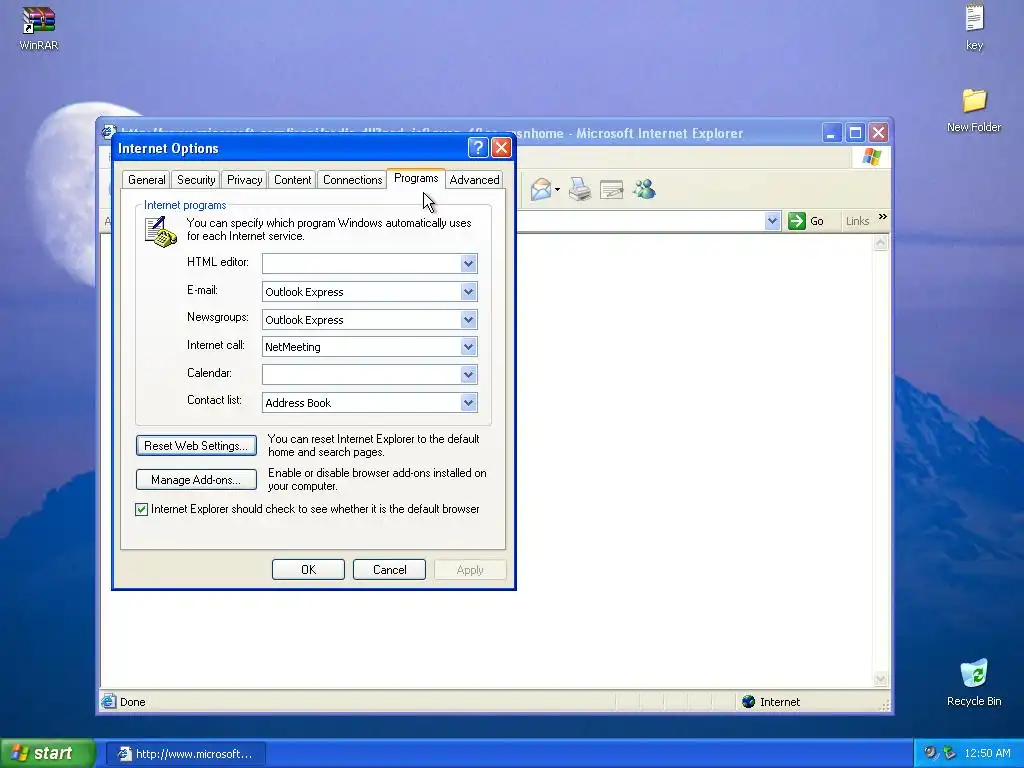Open the Internet call dropdown
This screenshot has width=1024, height=768.
click(x=468, y=347)
